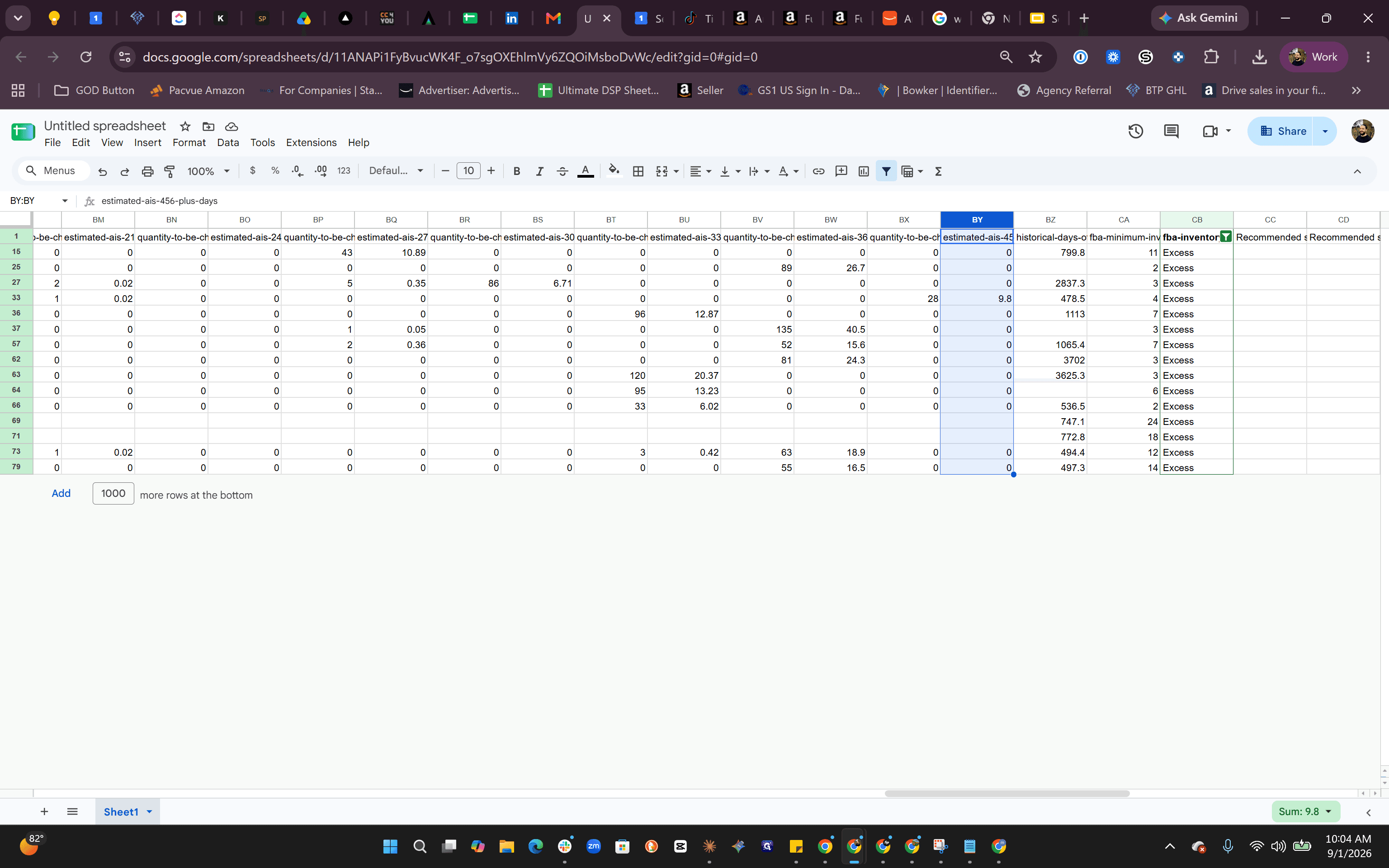The width and height of the screenshot is (1389, 868).
Task: Click the Undo icon in toolbar
Action: tap(102, 171)
